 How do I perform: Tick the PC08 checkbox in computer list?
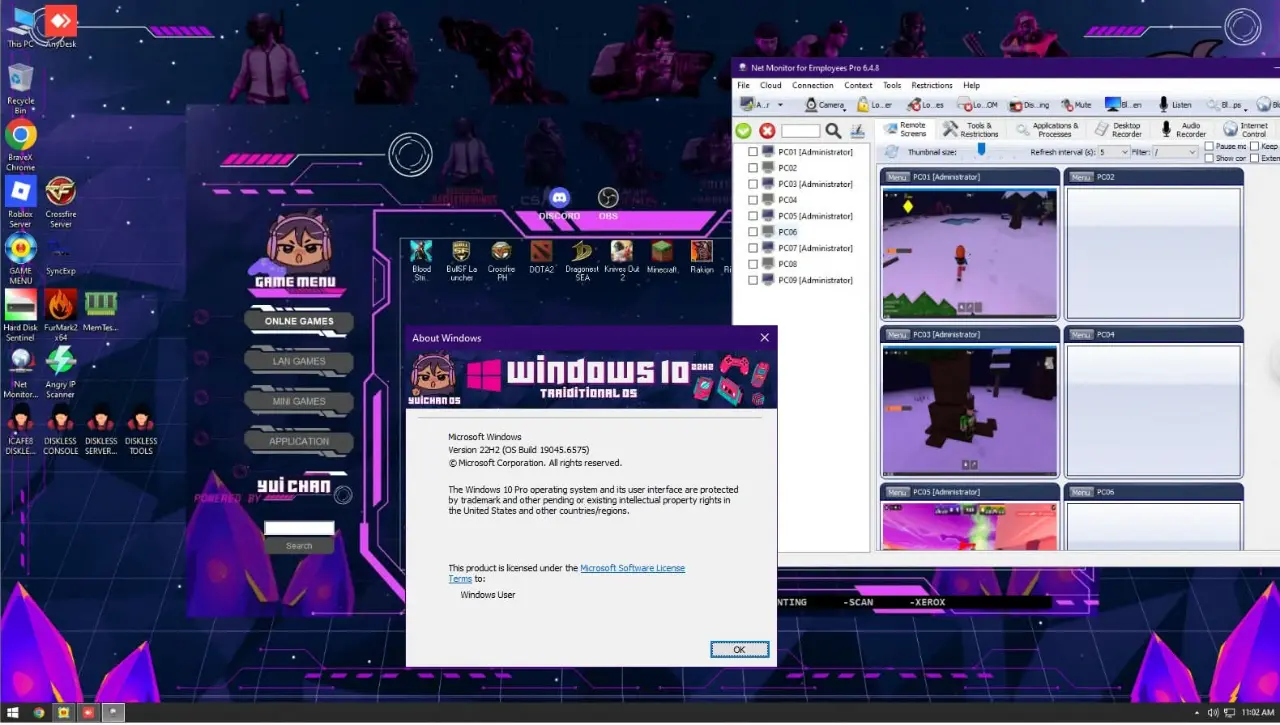coord(753,264)
